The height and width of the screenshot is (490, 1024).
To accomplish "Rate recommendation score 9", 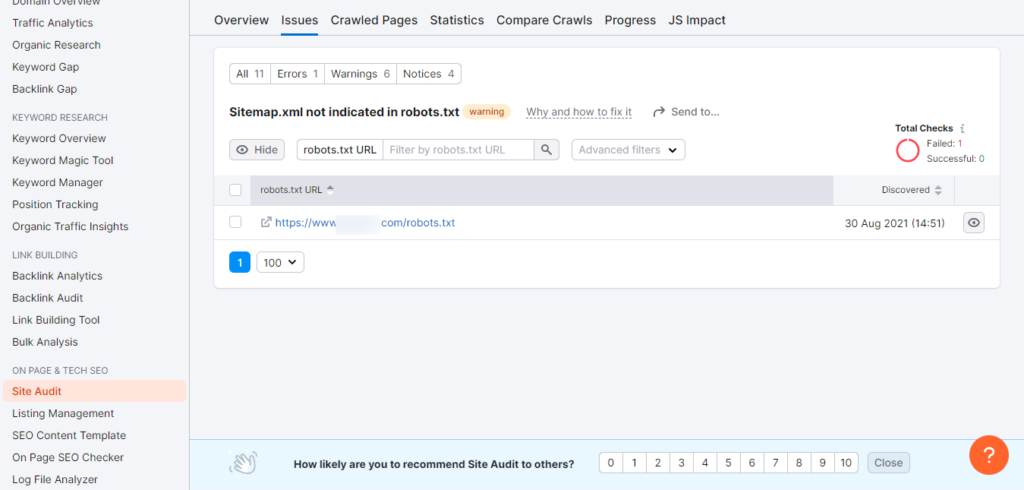I will (822, 463).
